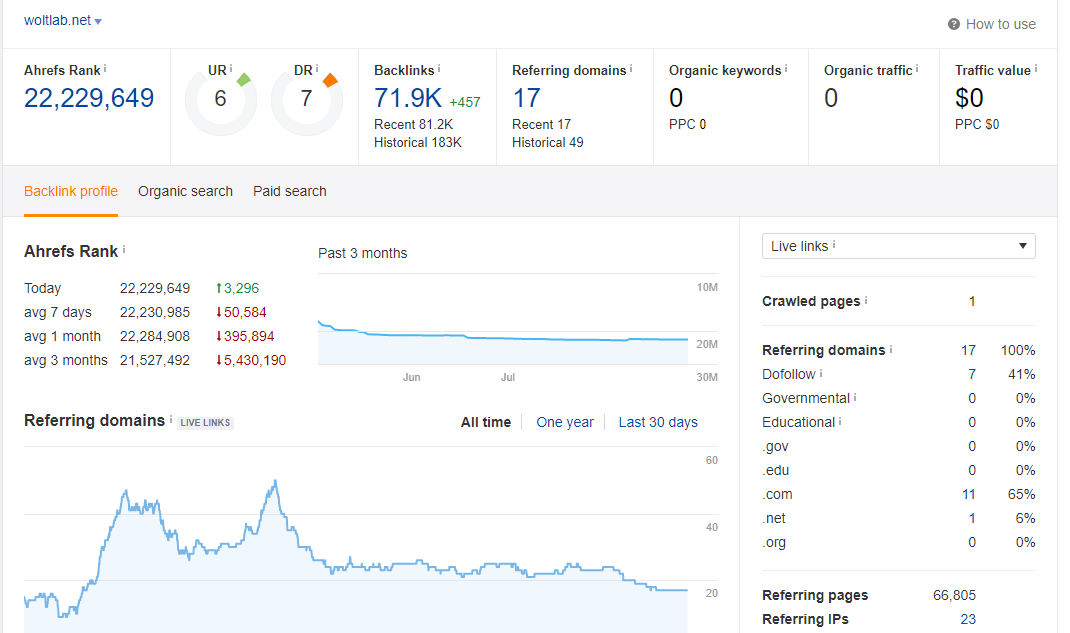This screenshot has width=1070, height=633.
Task: Click the Referring IPs count 23
Action: 967,619
